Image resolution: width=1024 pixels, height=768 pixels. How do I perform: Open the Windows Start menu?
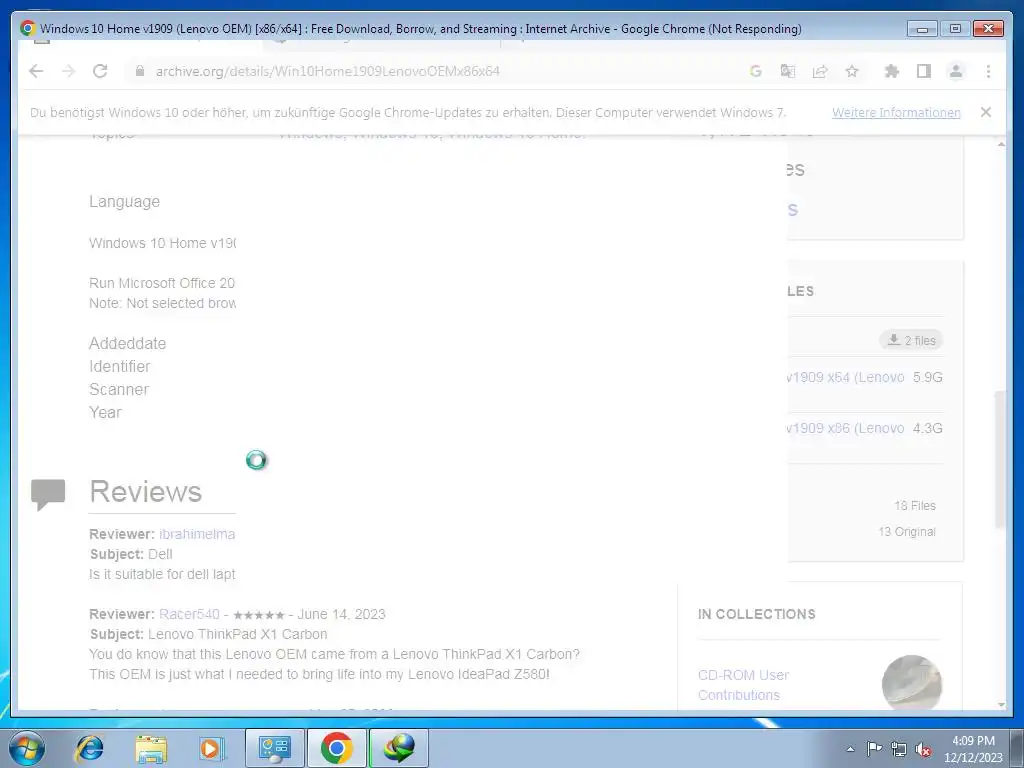27,748
